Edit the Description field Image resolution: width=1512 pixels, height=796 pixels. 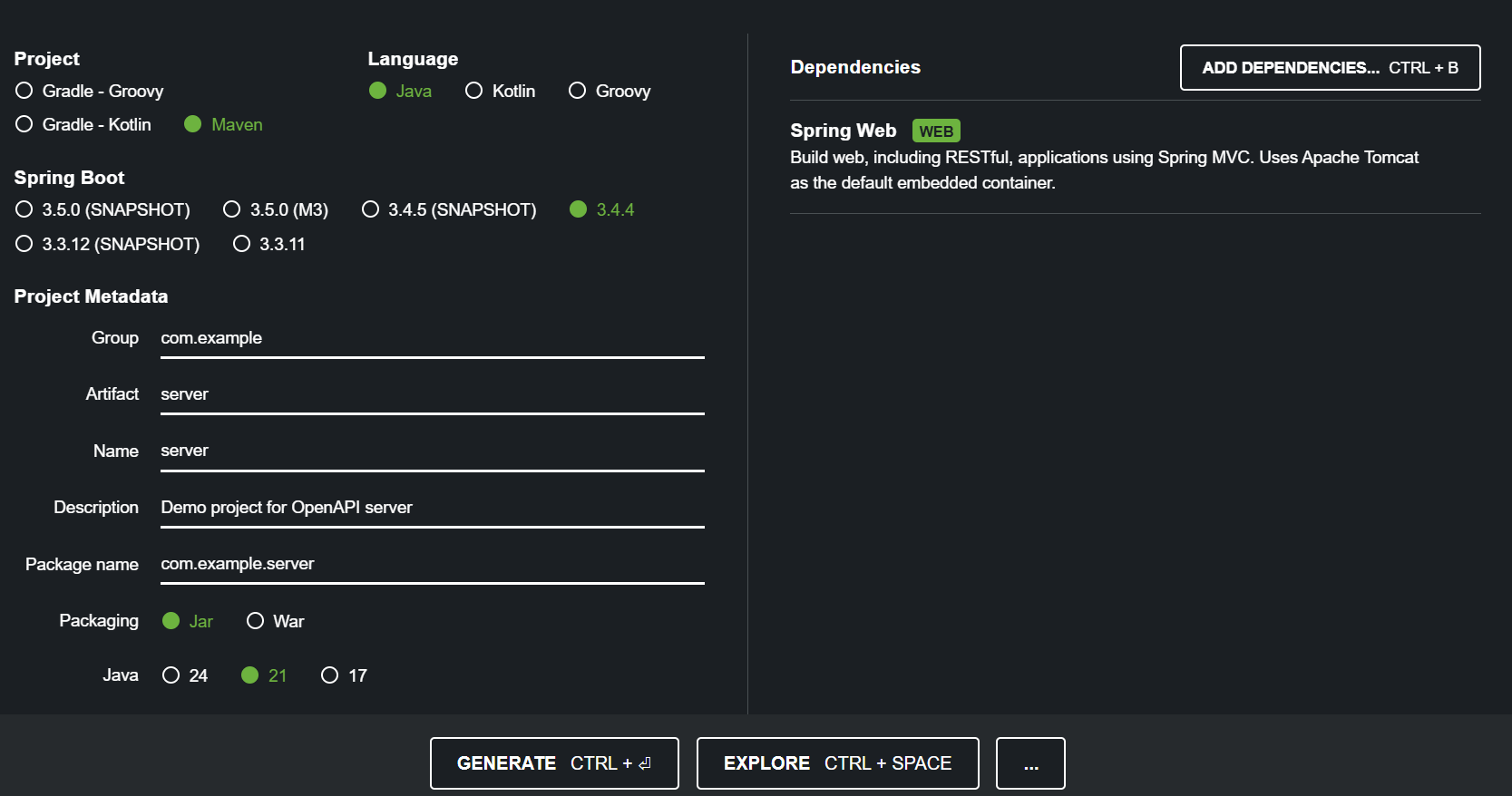point(433,508)
